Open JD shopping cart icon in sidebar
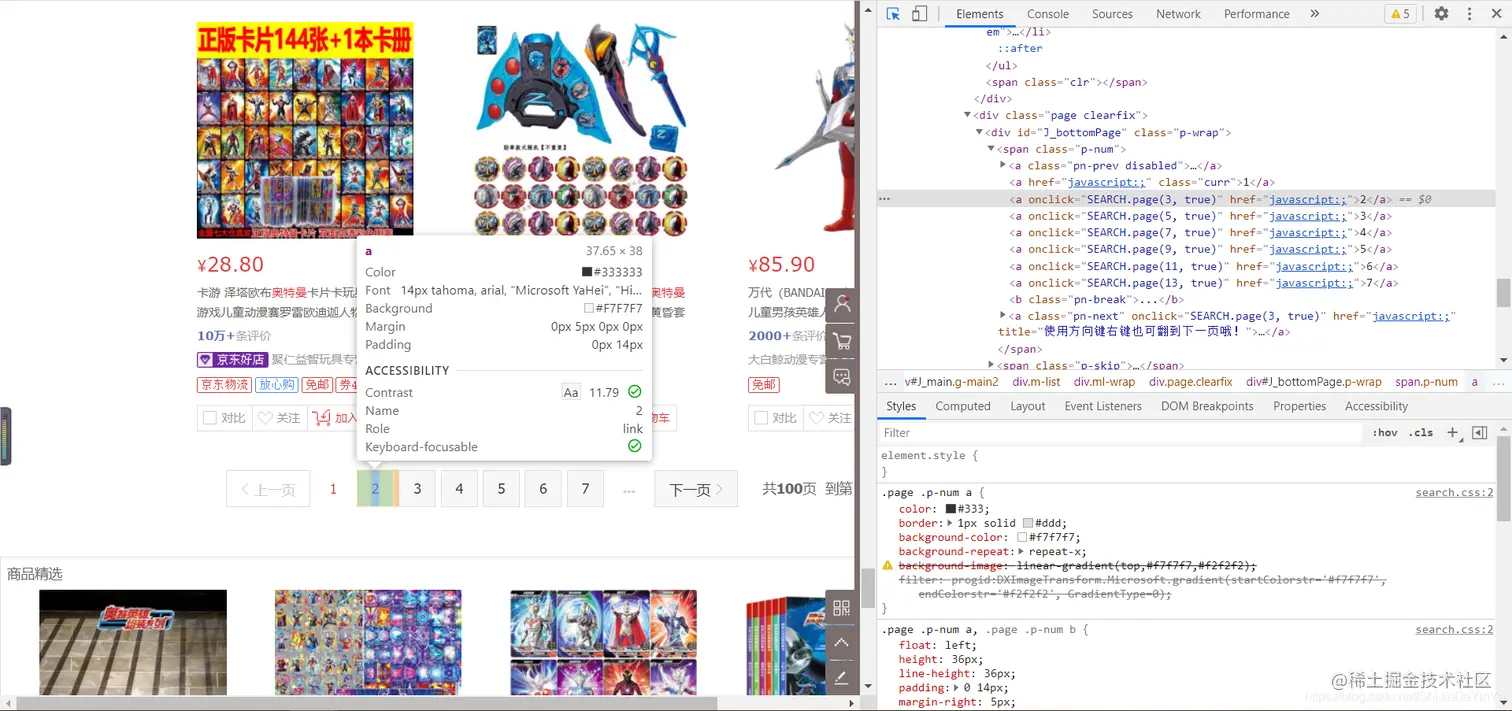 (841, 340)
